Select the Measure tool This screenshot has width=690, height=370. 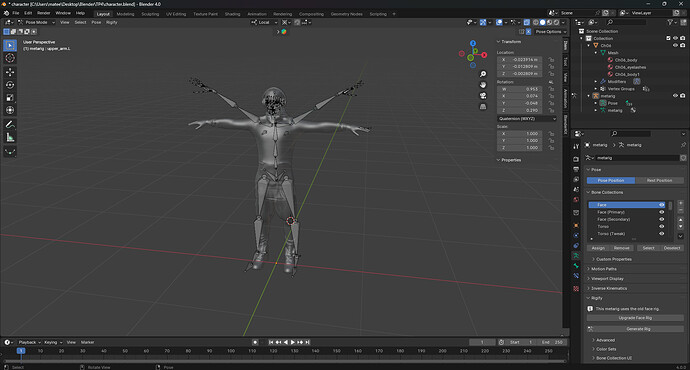(x=10, y=137)
